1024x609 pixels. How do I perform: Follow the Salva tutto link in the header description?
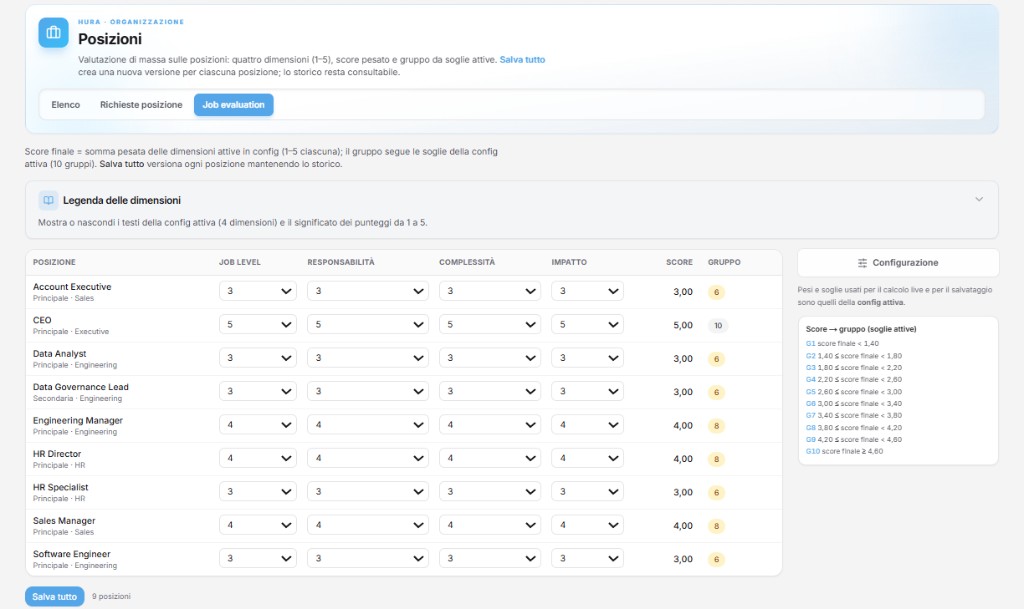pos(522,59)
